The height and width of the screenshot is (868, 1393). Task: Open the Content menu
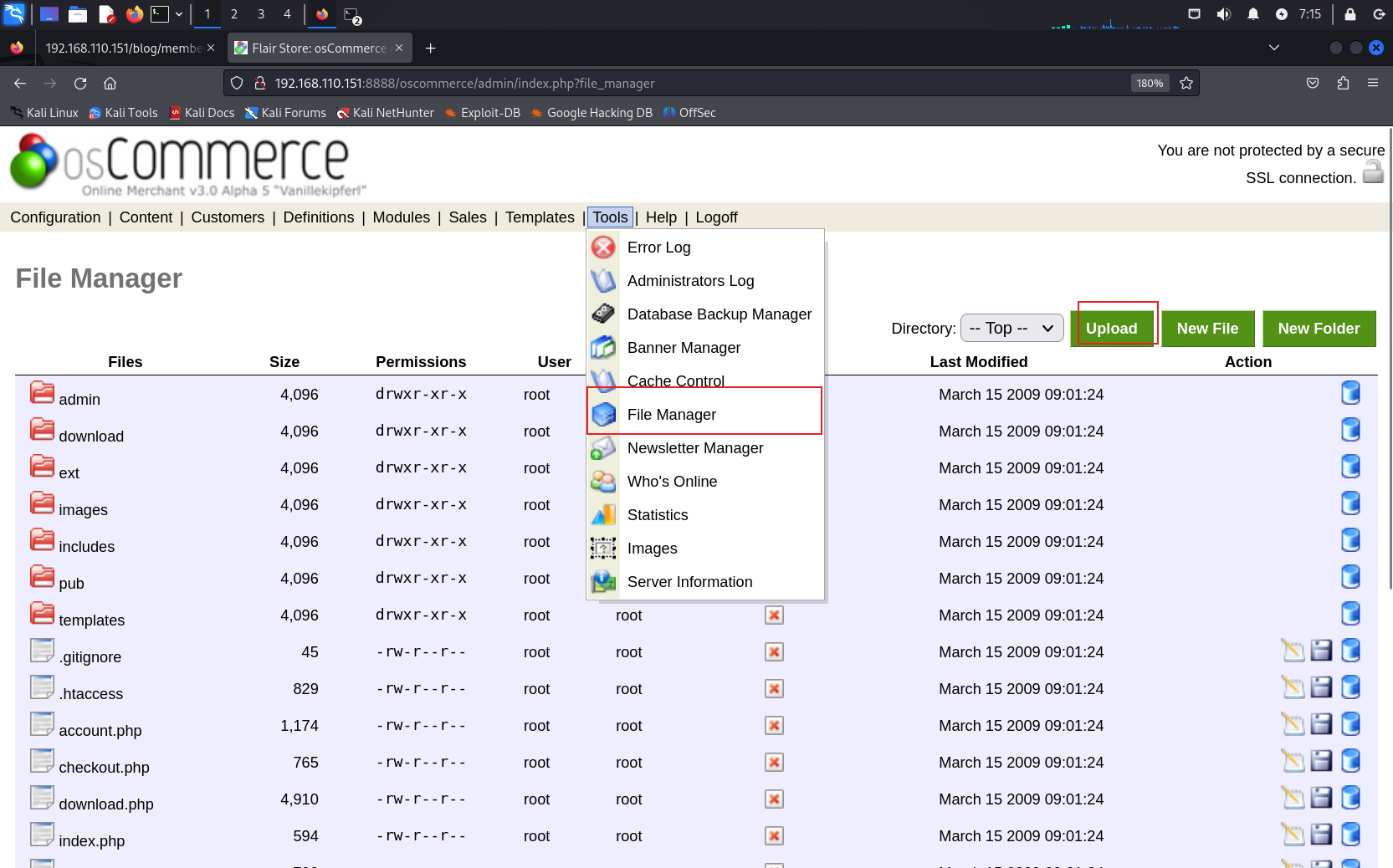(x=146, y=217)
